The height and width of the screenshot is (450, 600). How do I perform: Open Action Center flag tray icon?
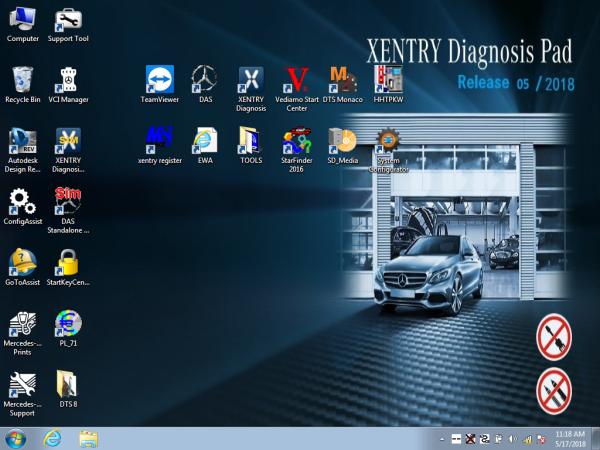[x=541, y=439]
